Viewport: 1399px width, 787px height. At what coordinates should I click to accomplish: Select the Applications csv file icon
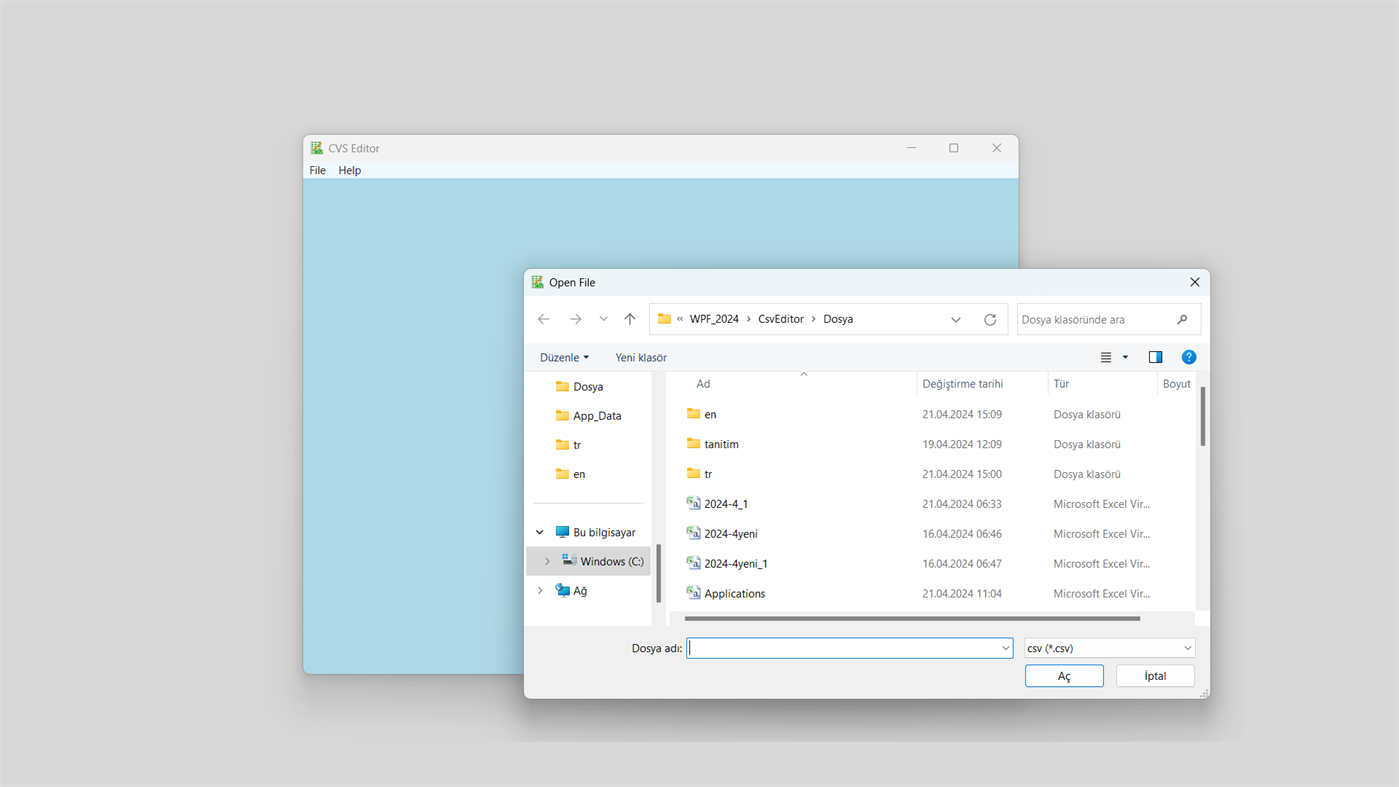(693, 593)
